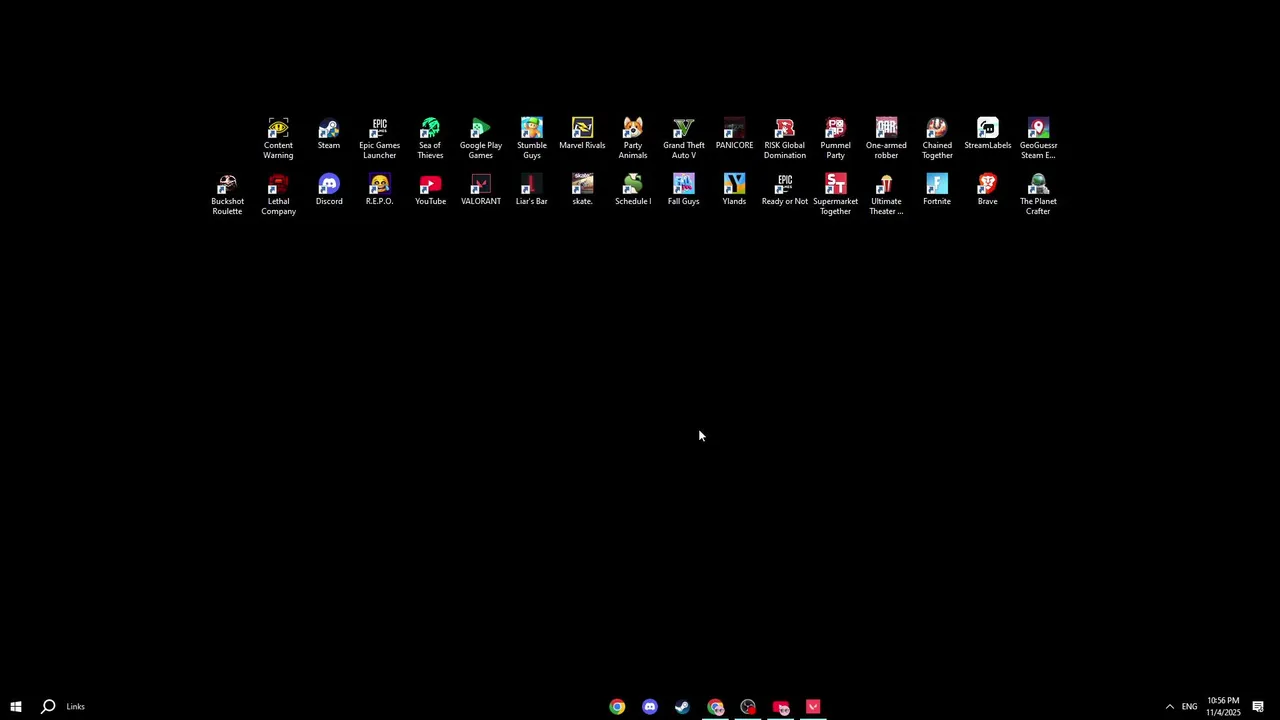
Task: Open the Content Warning desktop shortcut
Action: [x=278, y=138]
